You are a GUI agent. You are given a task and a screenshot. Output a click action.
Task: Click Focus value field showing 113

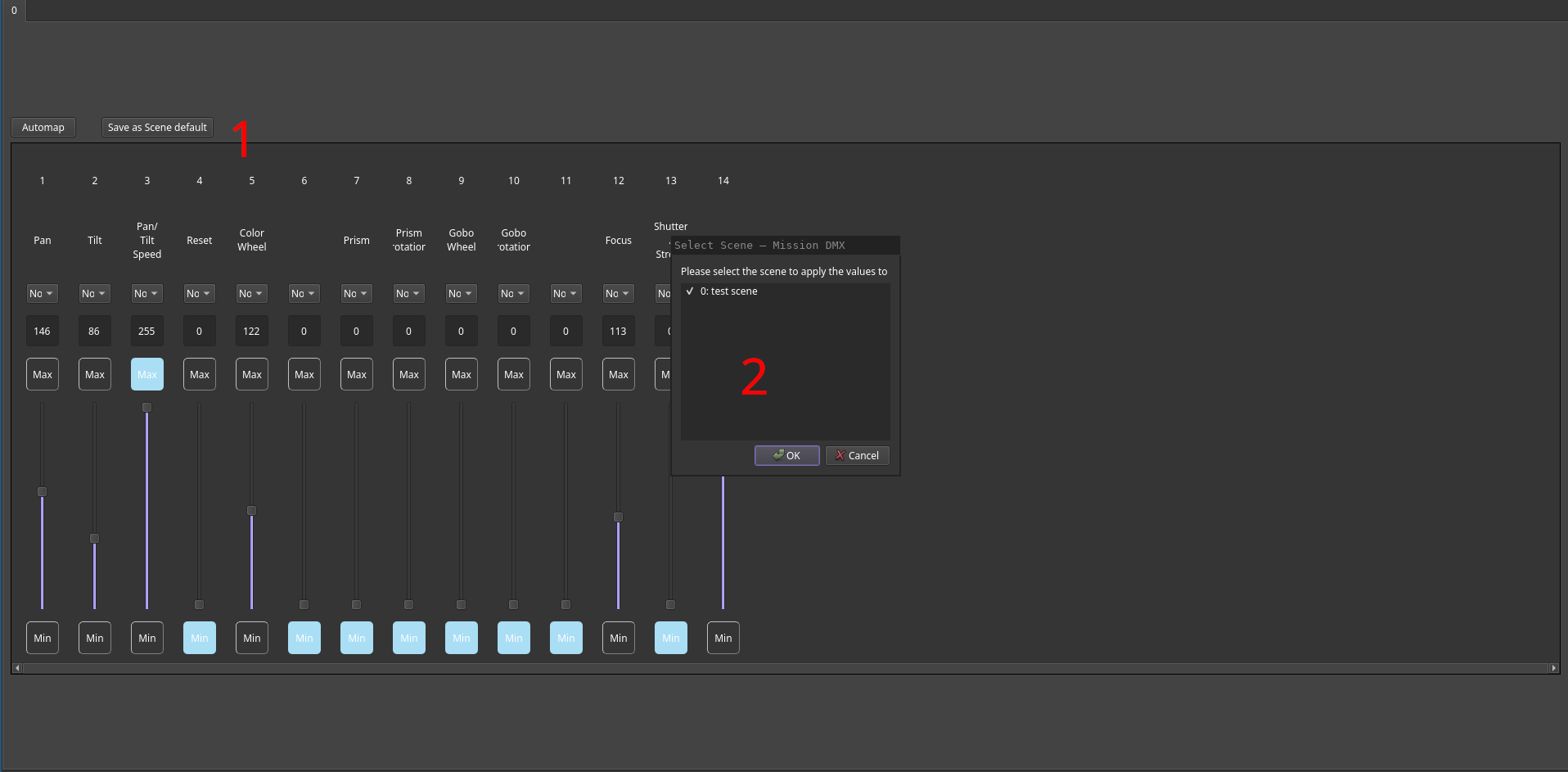click(618, 332)
